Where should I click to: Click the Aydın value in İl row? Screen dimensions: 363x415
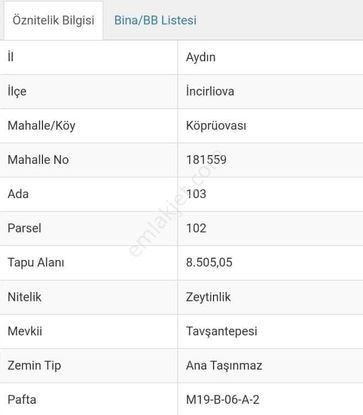(x=201, y=57)
